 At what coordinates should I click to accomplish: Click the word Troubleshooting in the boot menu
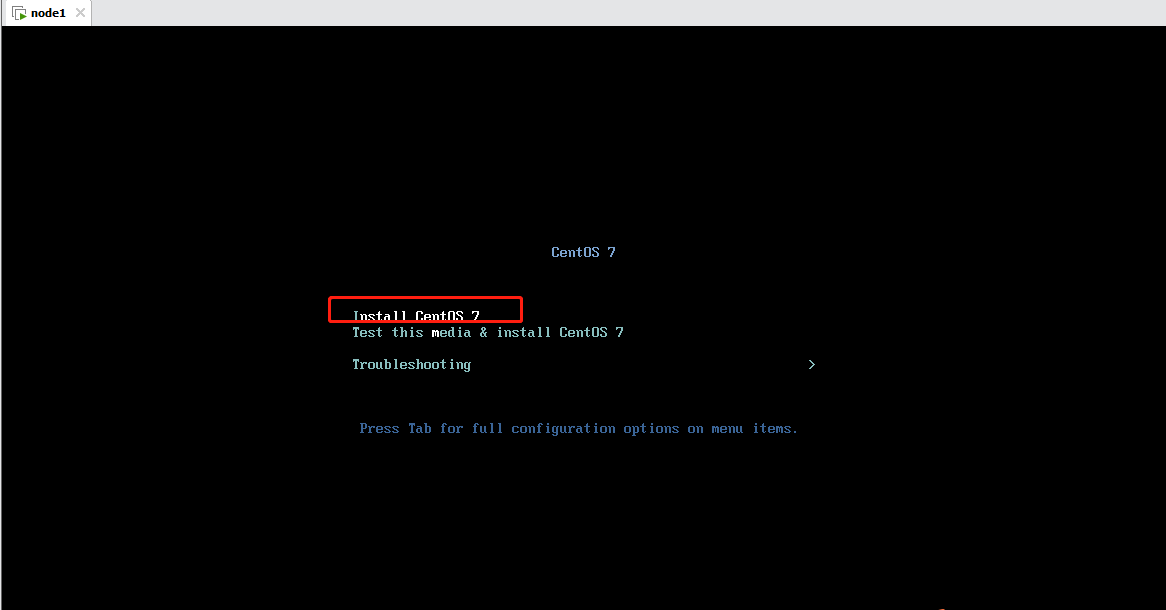[x=411, y=365]
